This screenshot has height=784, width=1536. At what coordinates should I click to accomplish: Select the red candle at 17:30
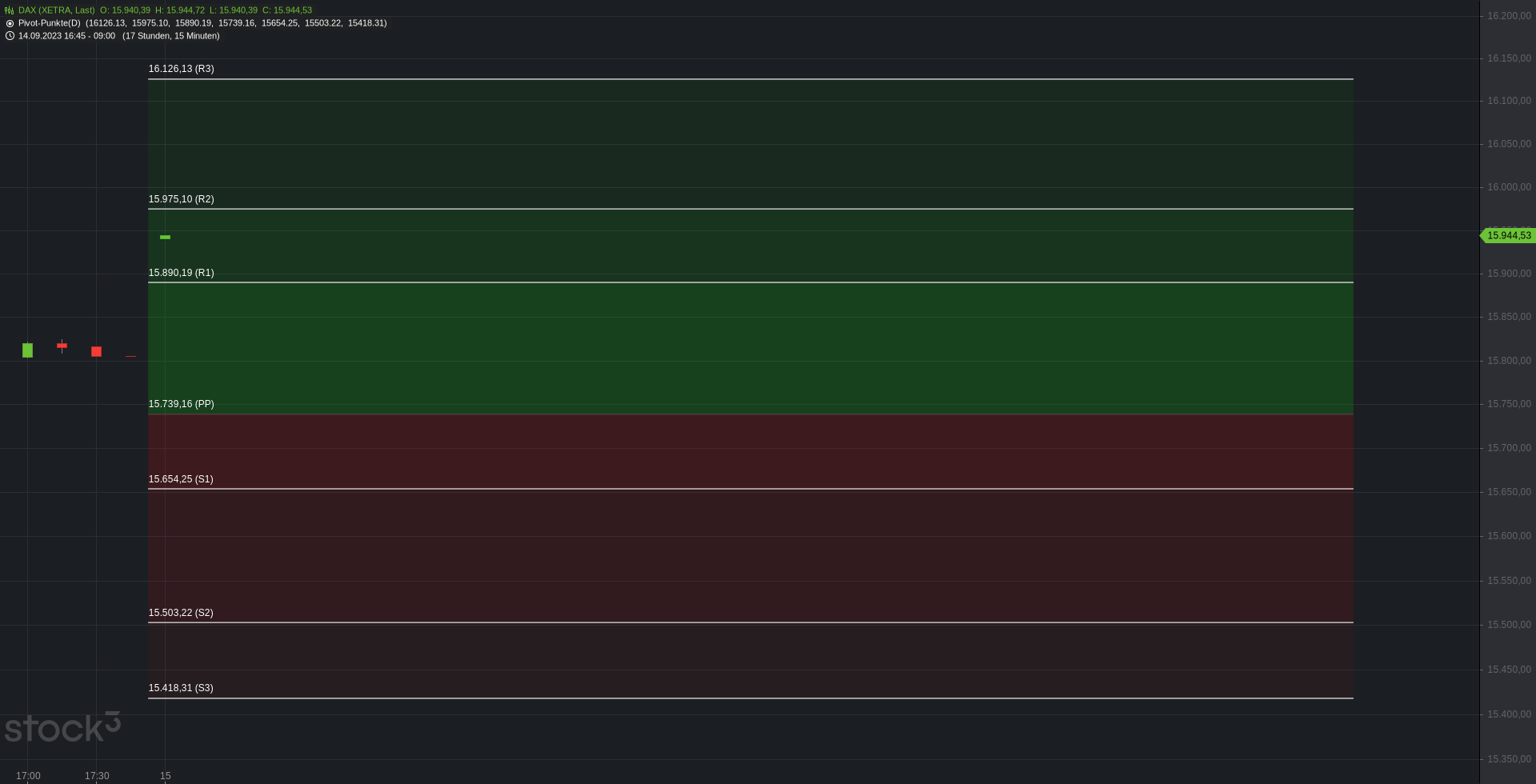[x=97, y=352]
